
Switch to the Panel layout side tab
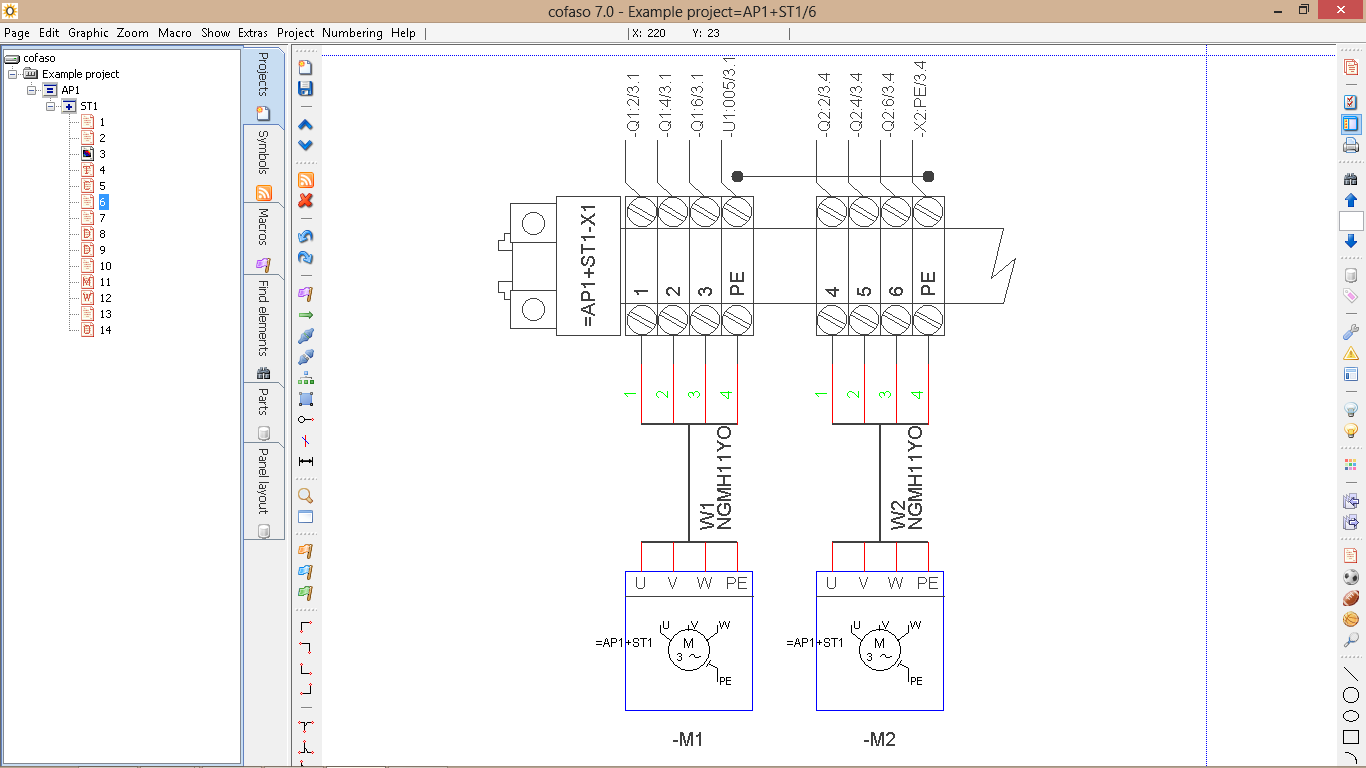(264, 492)
